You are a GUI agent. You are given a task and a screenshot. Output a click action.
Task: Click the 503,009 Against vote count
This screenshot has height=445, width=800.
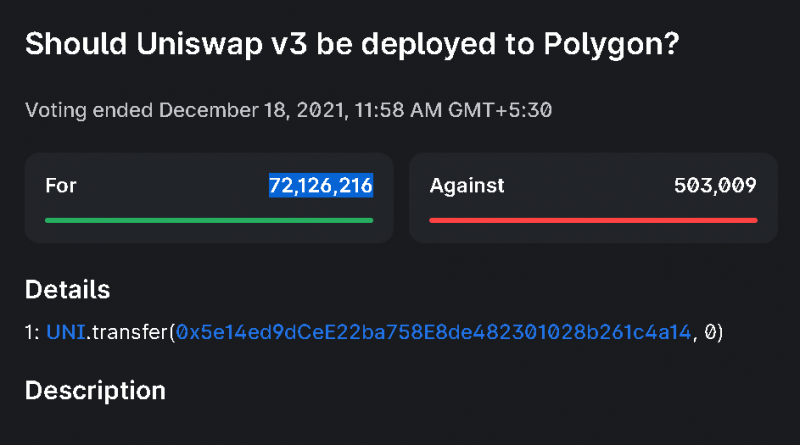tap(716, 185)
